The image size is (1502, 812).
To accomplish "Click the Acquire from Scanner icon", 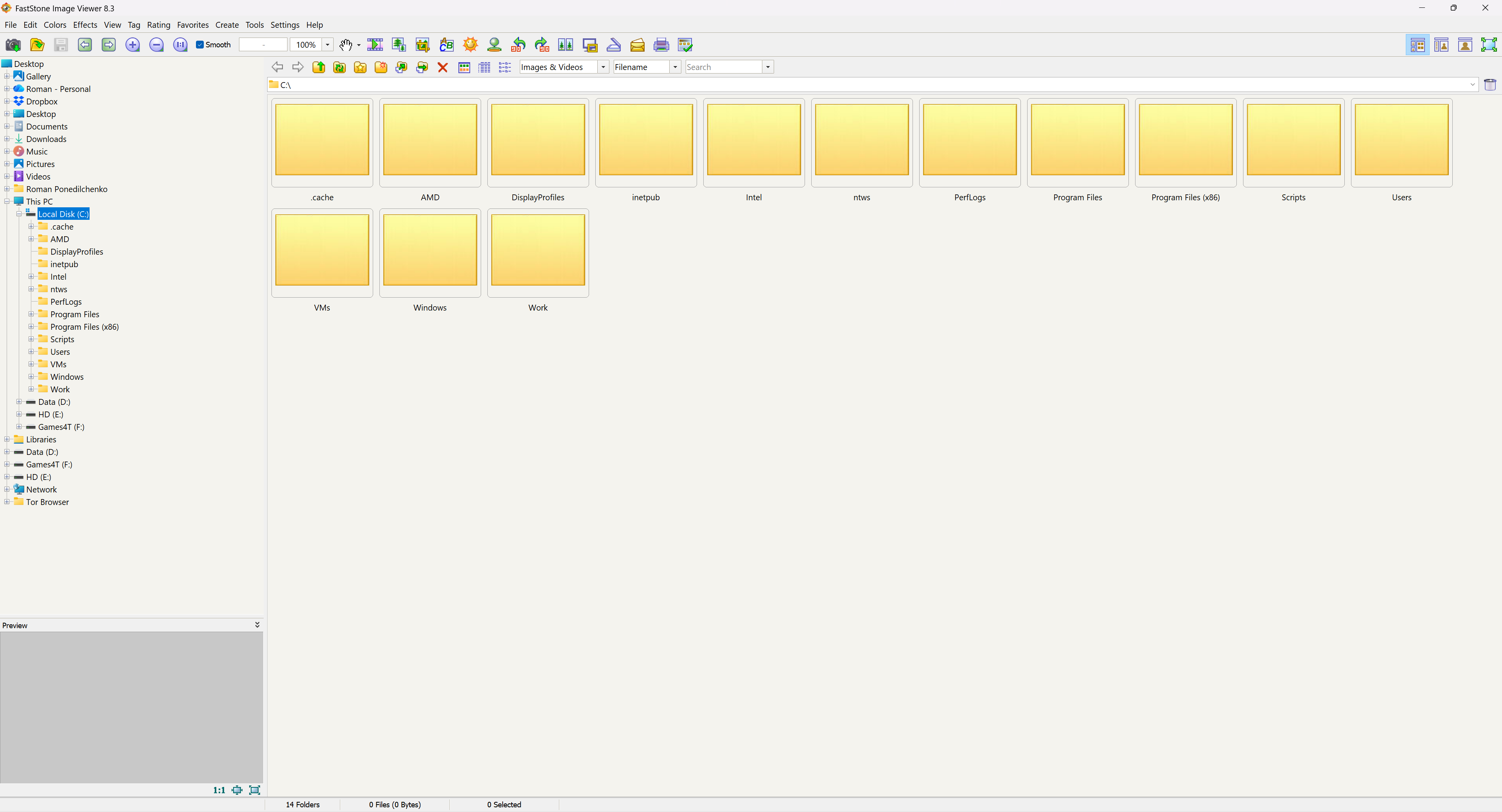I will (x=613, y=45).
